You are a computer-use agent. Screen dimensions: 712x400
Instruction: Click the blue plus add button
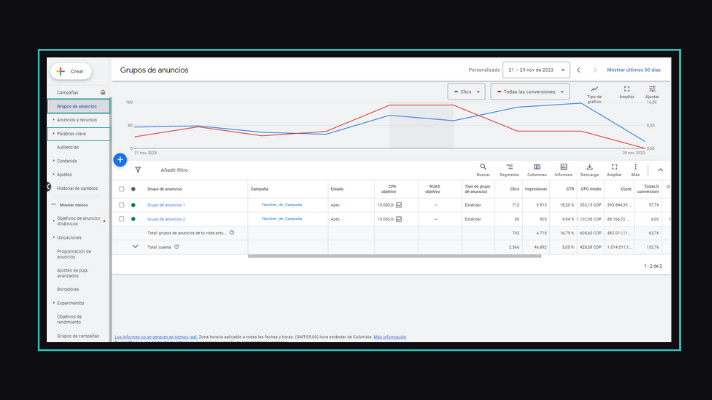point(120,160)
